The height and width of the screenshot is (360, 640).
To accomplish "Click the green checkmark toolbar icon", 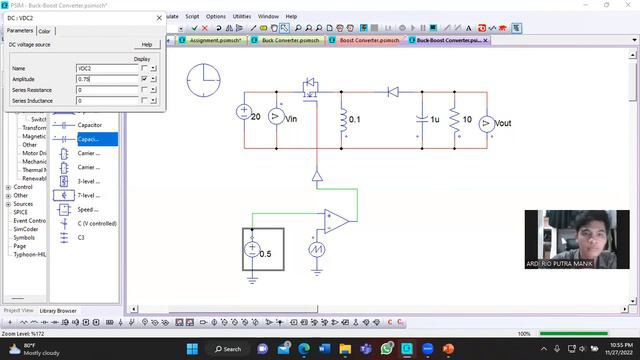I will (194, 28).
